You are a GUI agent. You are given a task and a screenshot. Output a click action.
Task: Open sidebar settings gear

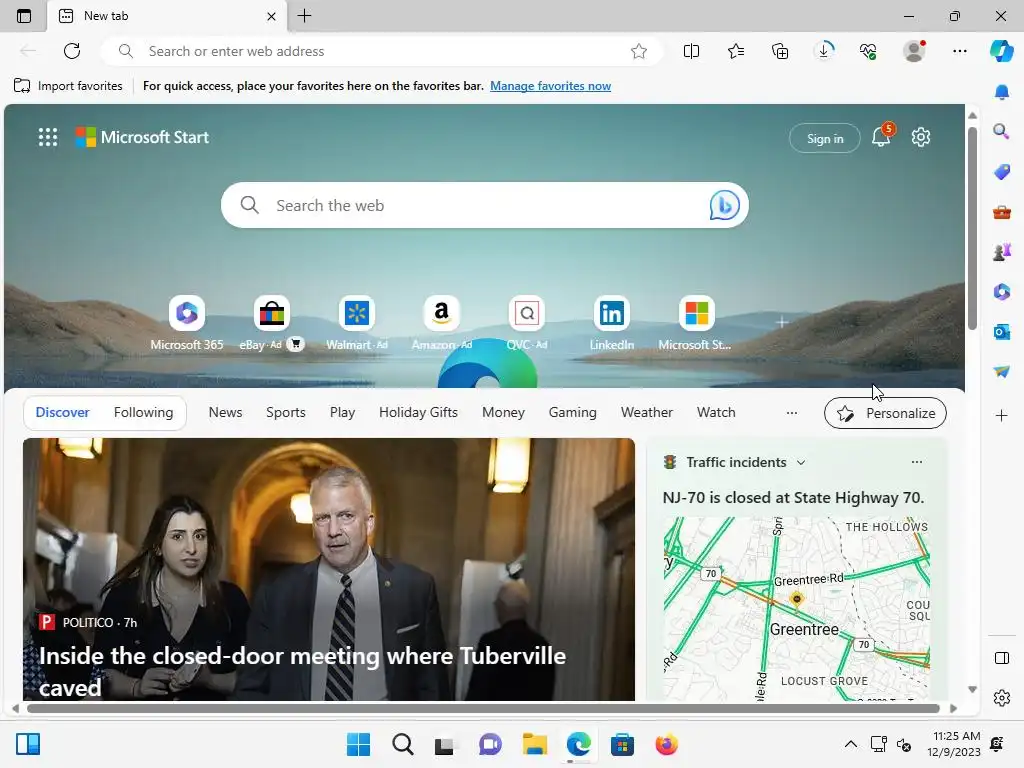(x=1002, y=698)
